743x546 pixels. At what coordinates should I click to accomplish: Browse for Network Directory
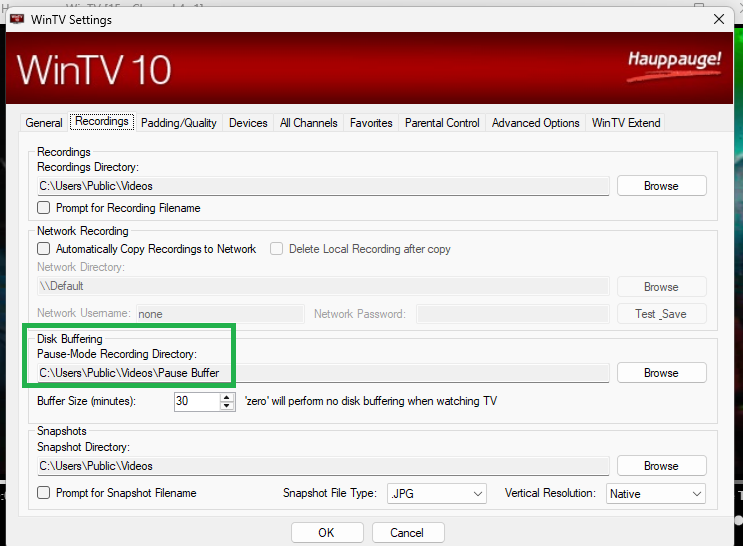pos(661,287)
